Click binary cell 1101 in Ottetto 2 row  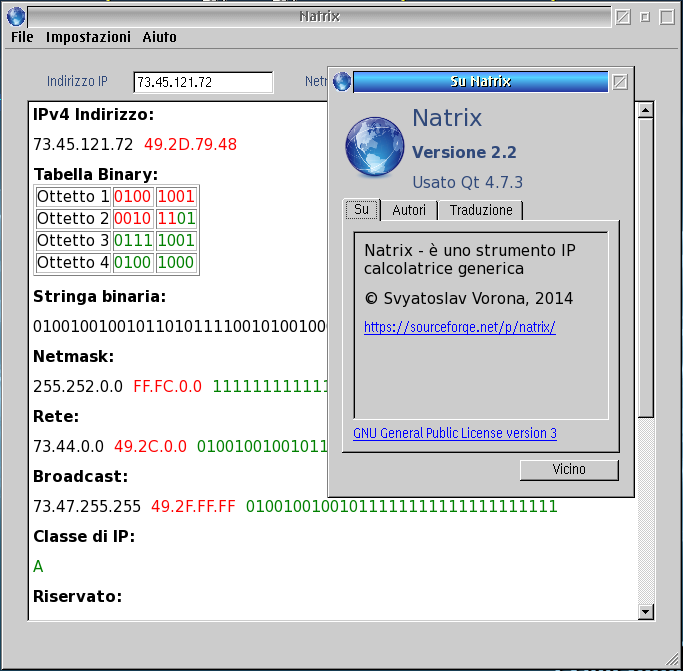(176, 218)
